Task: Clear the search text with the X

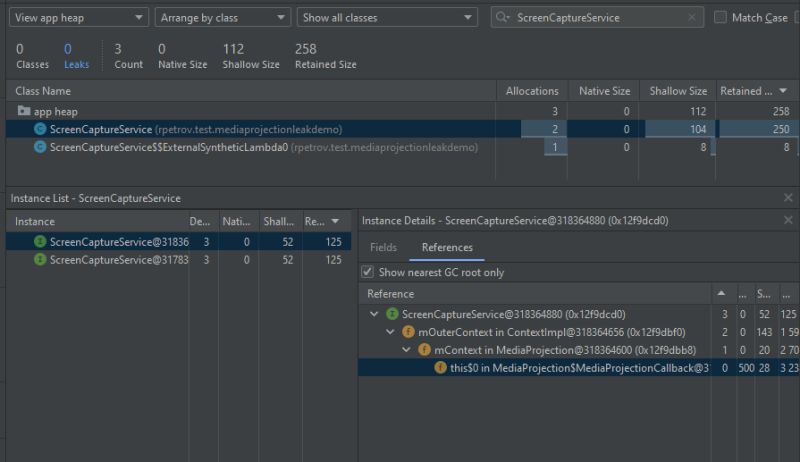Action: pos(691,18)
